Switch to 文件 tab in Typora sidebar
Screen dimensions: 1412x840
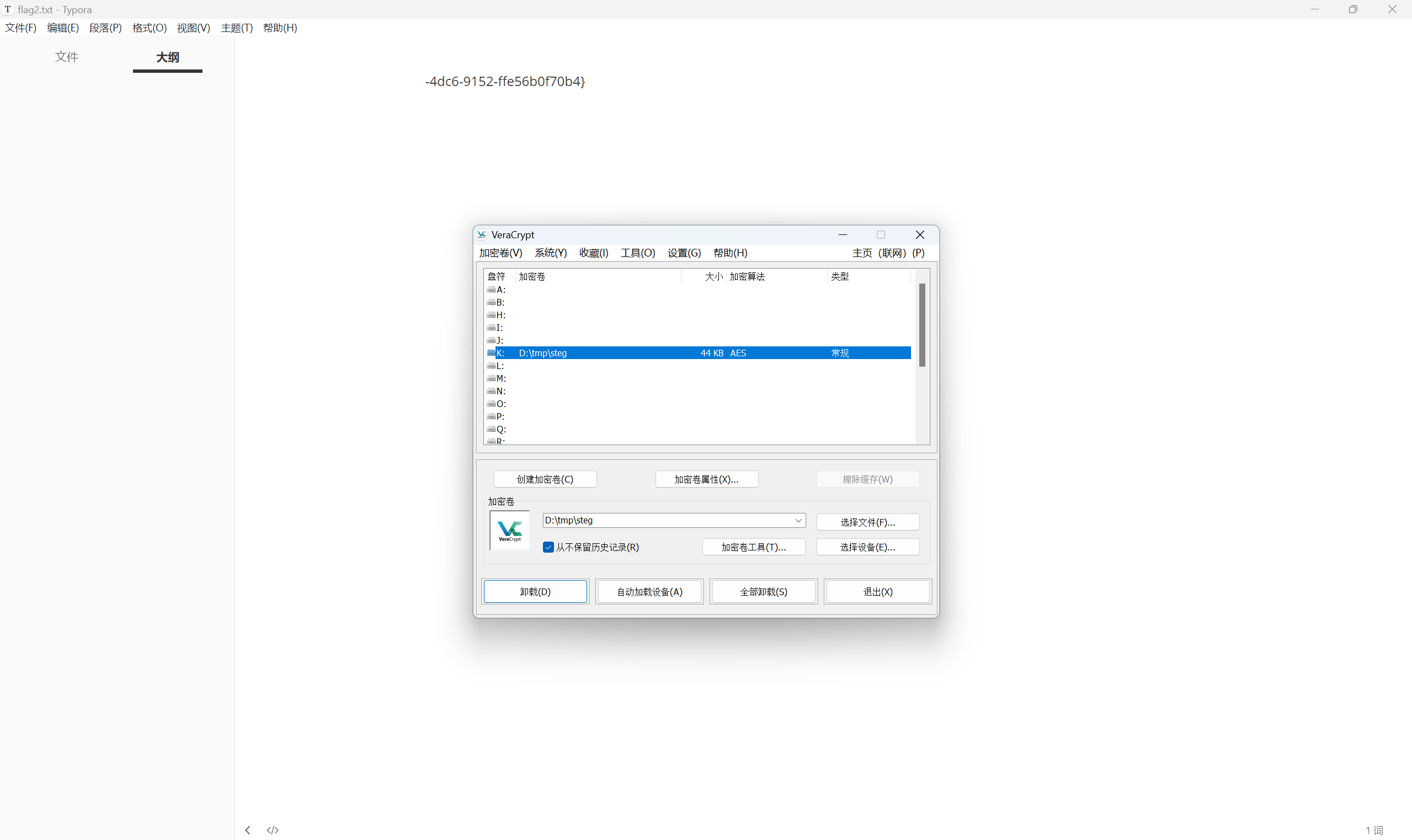[x=67, y=57]
